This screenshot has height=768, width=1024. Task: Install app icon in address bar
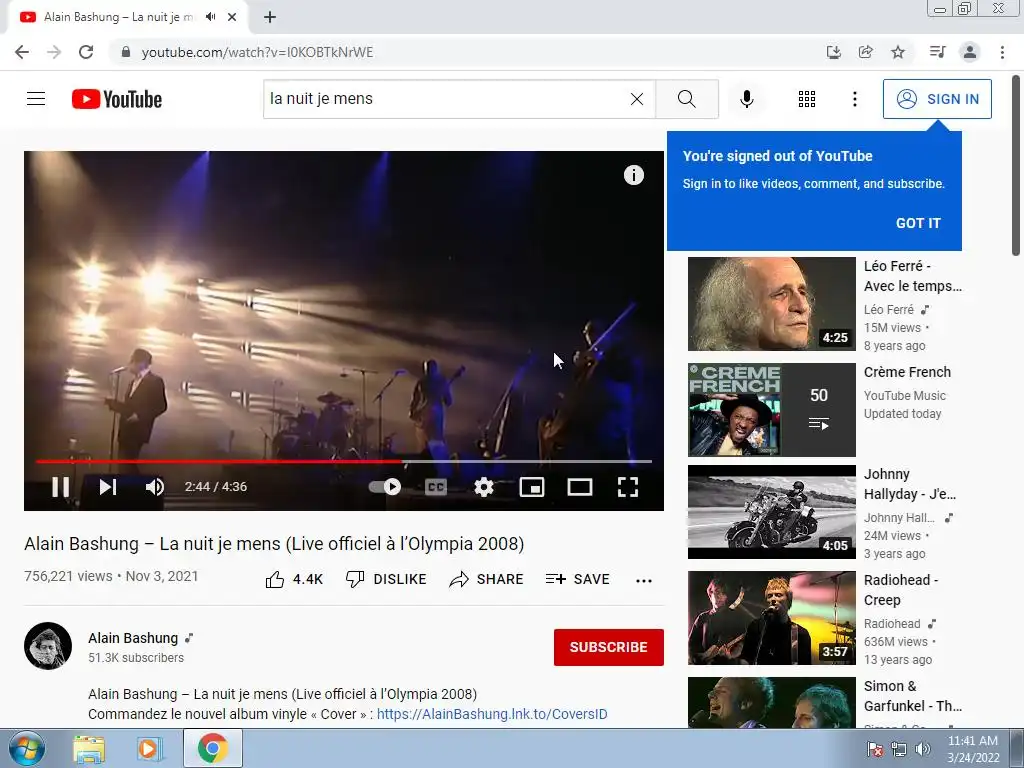[833, 52]
